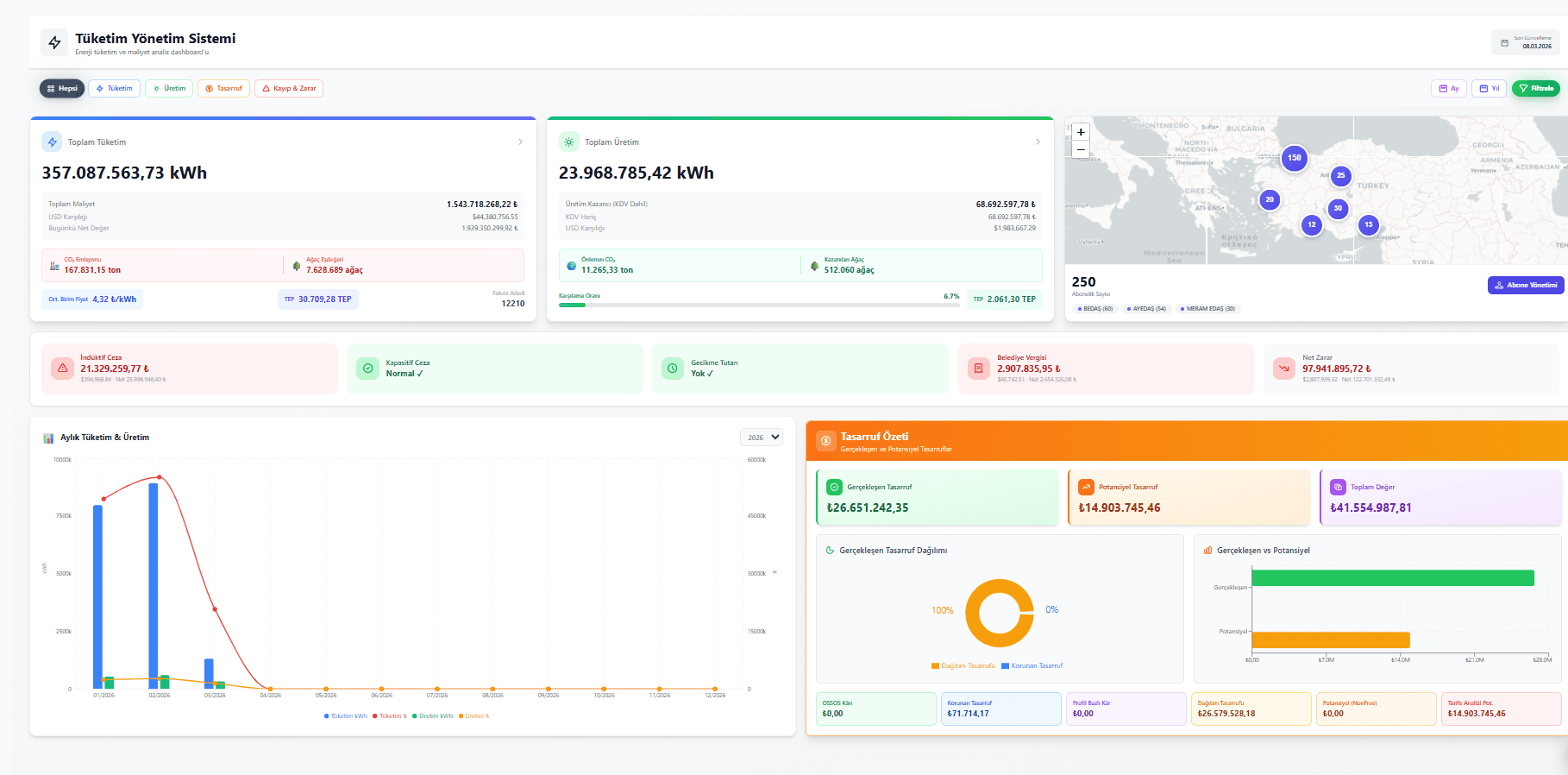Click the Toplam Üretim sun icon
The width and height of the screenshot is (1568, 775).
coord(568,142)
